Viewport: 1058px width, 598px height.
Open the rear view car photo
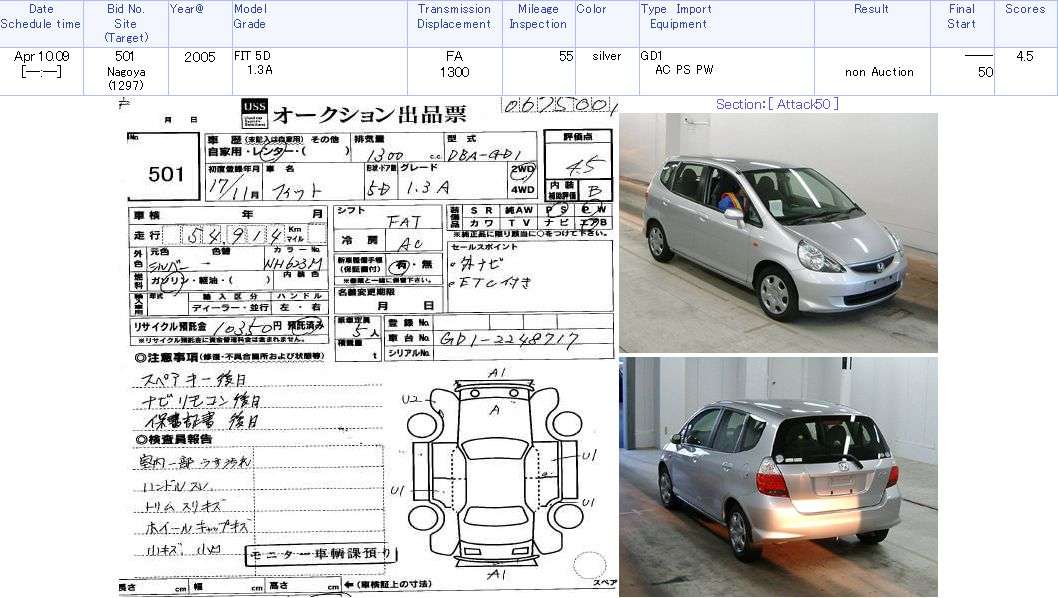(x=778, y=477)
